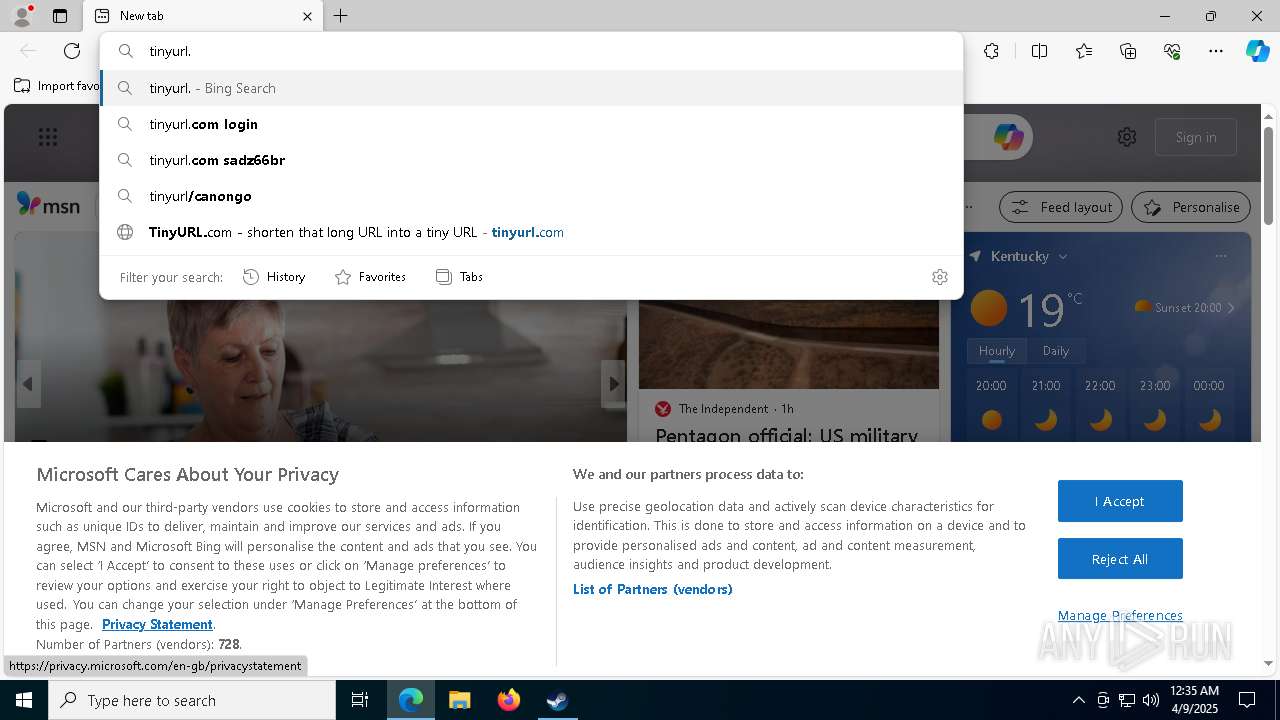Viewport: 1280px width, 720px height.
Task: Open the Extensions puzzle icon
Action: pyautogui.click(x=991, y=51)
